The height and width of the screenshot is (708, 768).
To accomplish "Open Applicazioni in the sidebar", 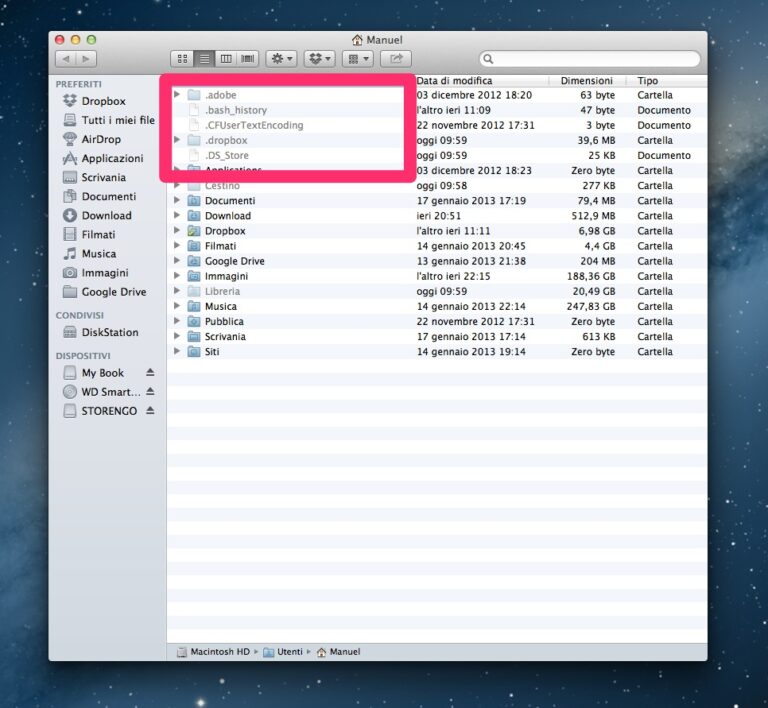I will pos(112,158).
